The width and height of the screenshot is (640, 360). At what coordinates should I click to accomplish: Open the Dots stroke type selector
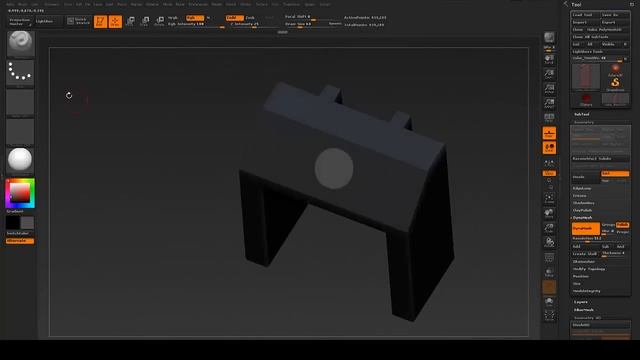(20, 73)
